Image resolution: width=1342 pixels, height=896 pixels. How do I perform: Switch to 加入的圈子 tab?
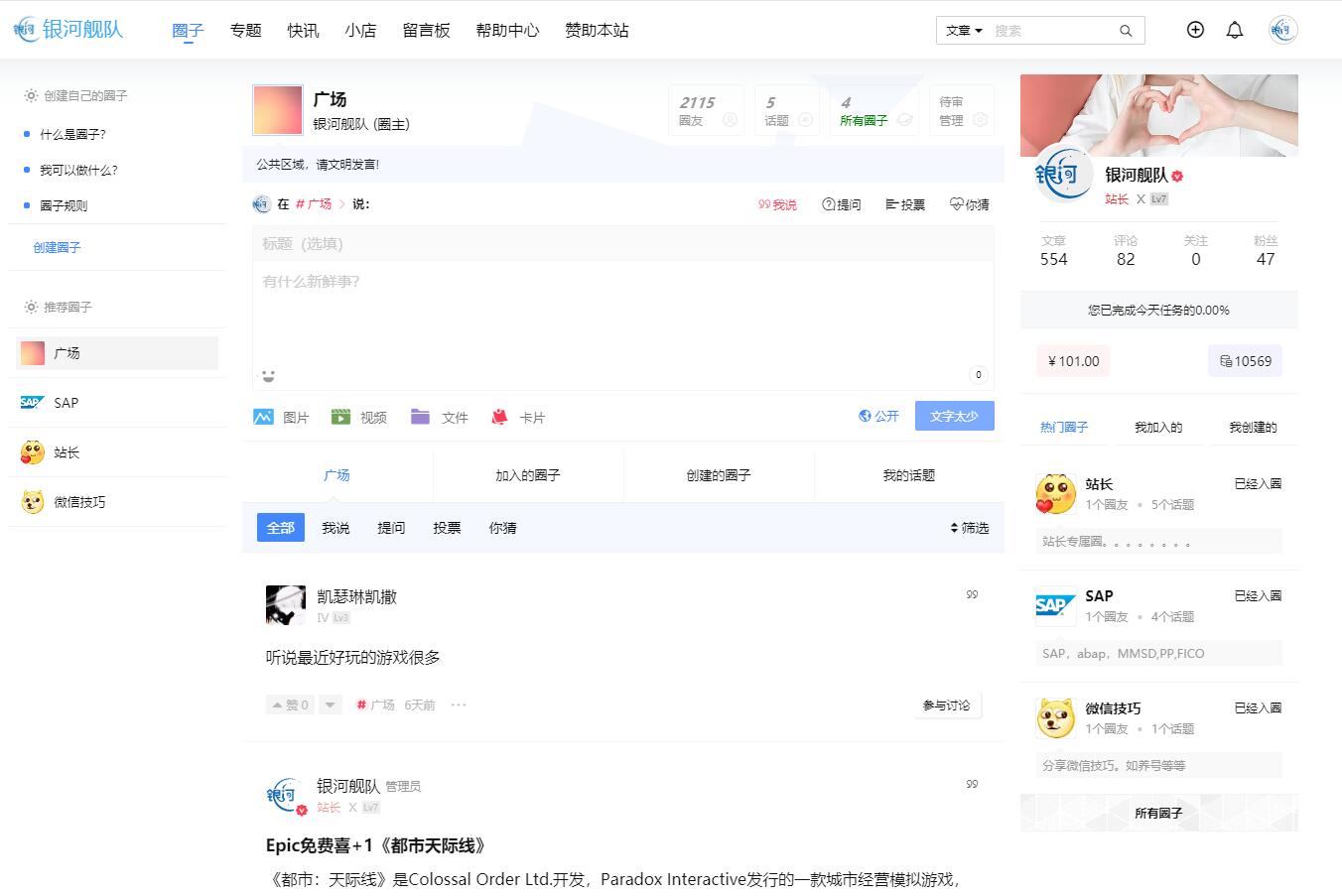pyautogui.click(x=528, y=475)
